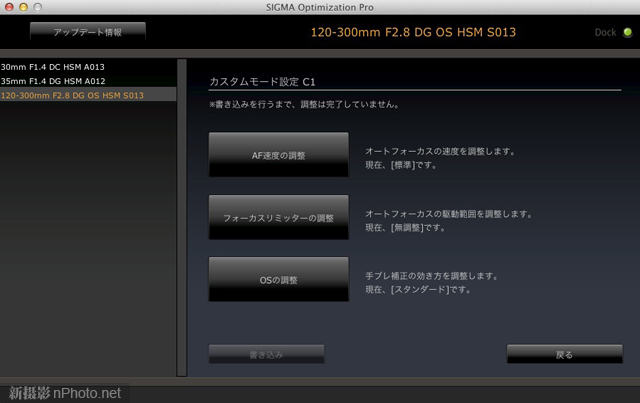Click the 書き込み write button
This screenshot has width=640, height=403.
[x=267, y=354]
